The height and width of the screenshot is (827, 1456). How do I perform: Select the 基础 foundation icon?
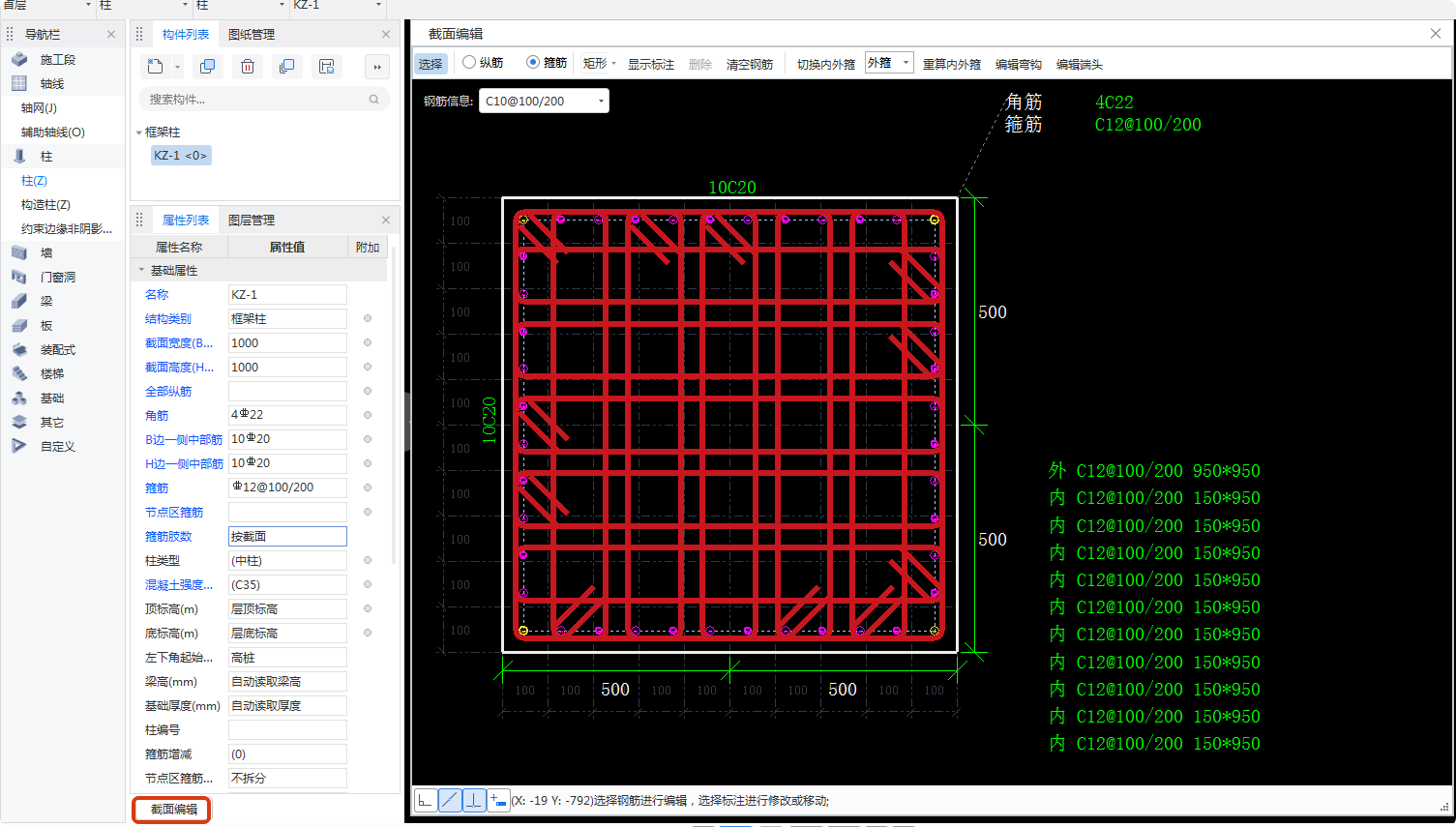19,398
